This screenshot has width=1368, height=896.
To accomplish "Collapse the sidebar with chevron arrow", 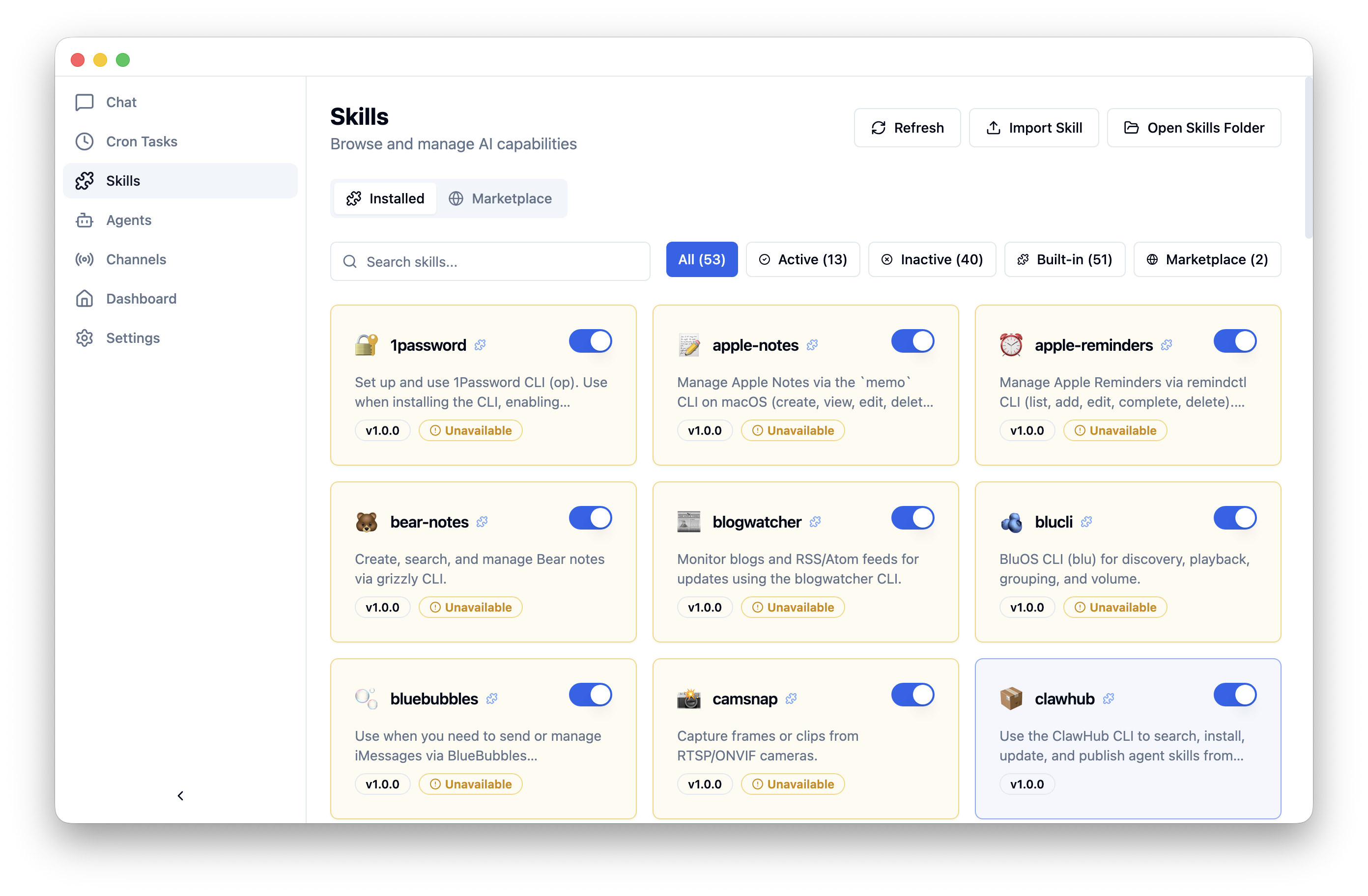I will (x=180, y=795).
